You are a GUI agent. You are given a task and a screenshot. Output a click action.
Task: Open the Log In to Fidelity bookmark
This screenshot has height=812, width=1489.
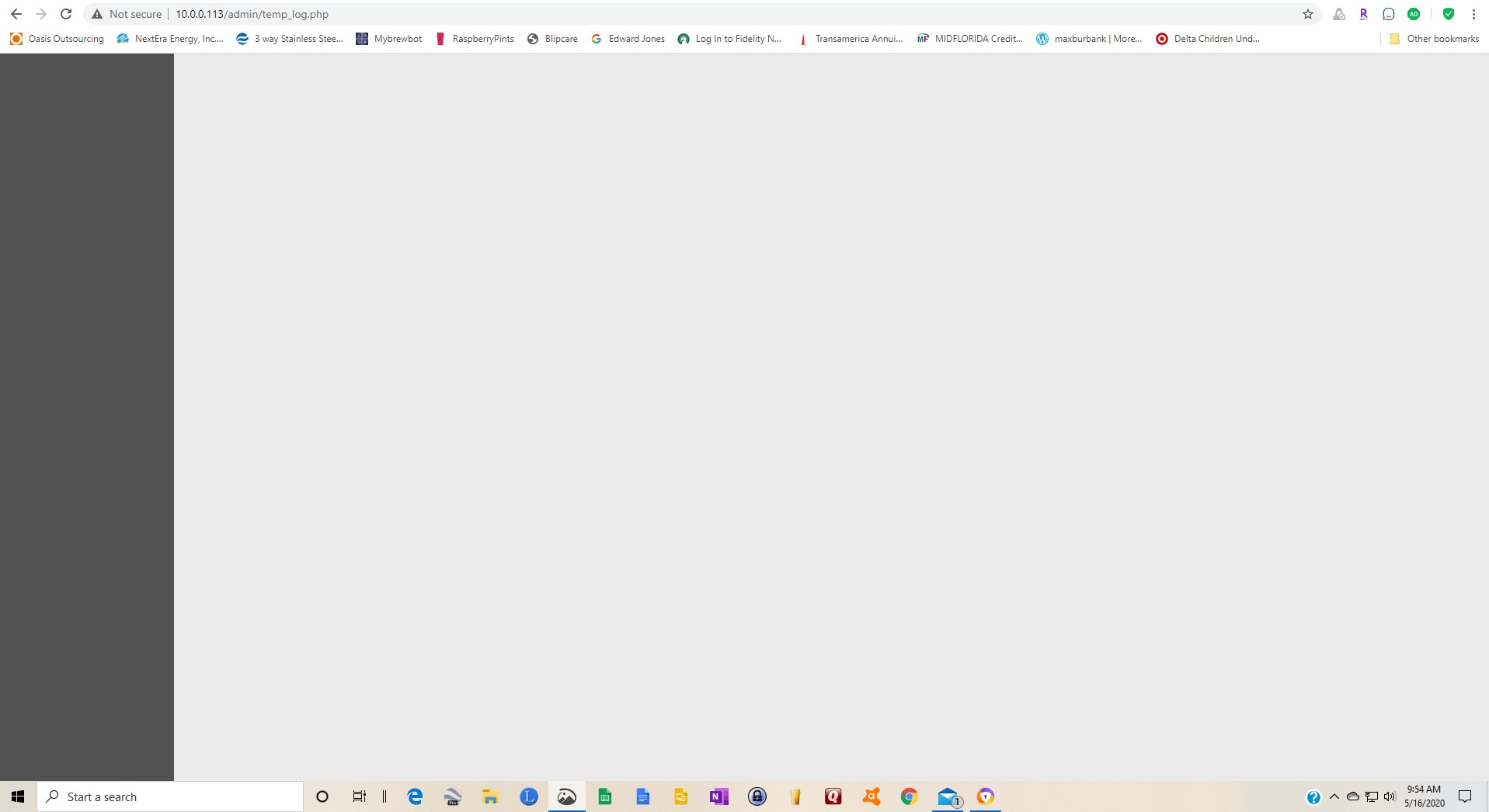tap(729, 39)
